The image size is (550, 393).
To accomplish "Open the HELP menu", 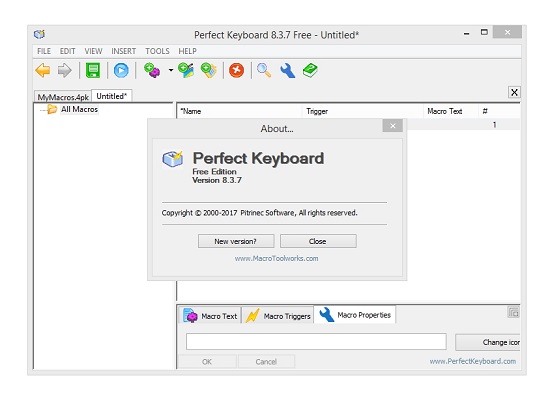I will [187, 51].
